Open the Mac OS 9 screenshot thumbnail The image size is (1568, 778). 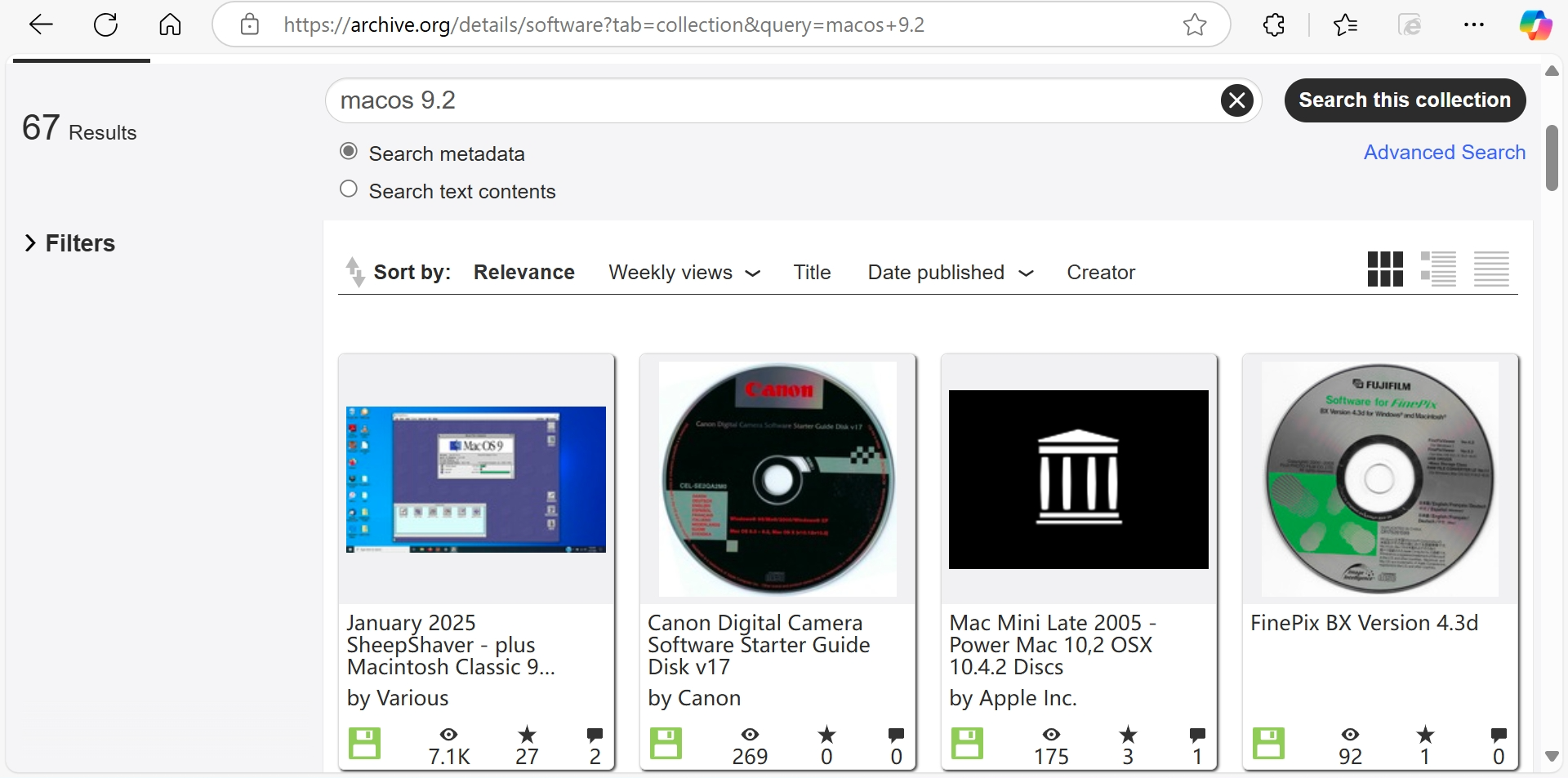click(x=476, y=479)
